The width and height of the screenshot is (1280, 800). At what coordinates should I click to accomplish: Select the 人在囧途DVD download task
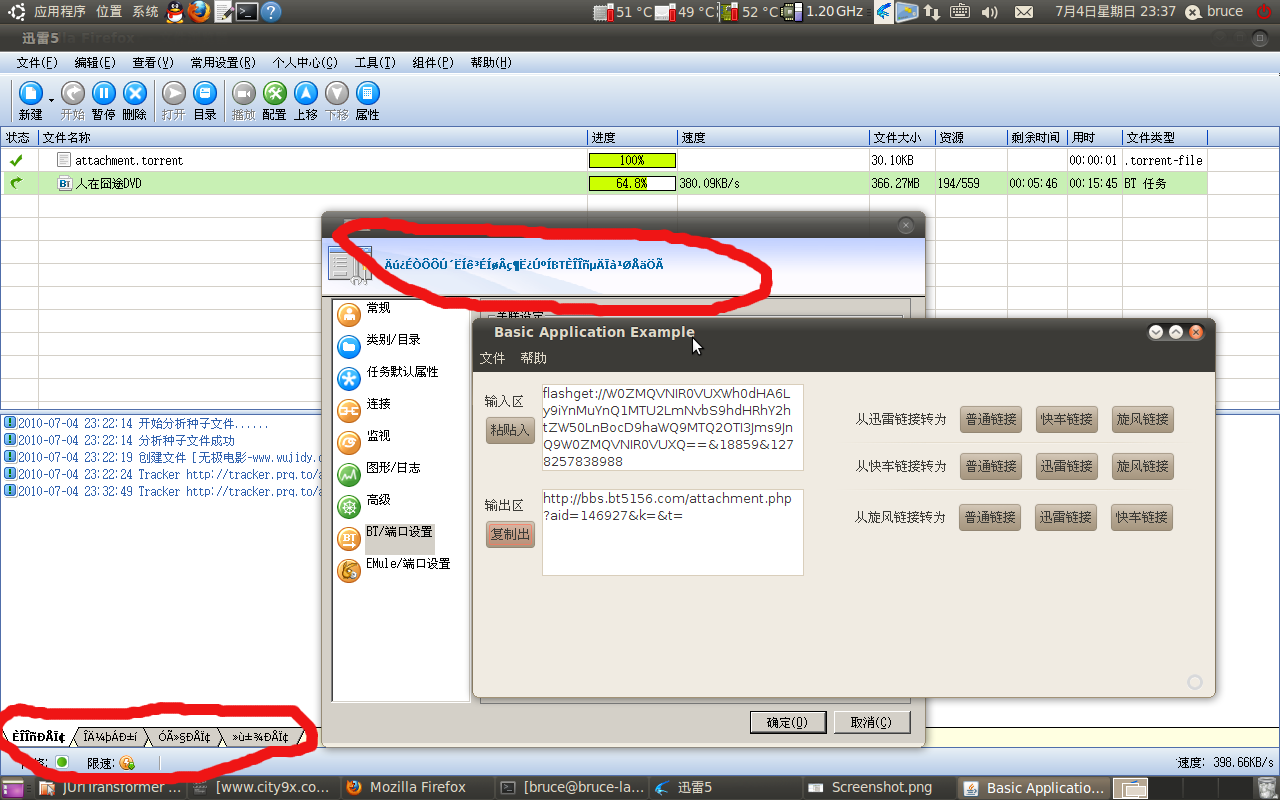pos(604,183)
